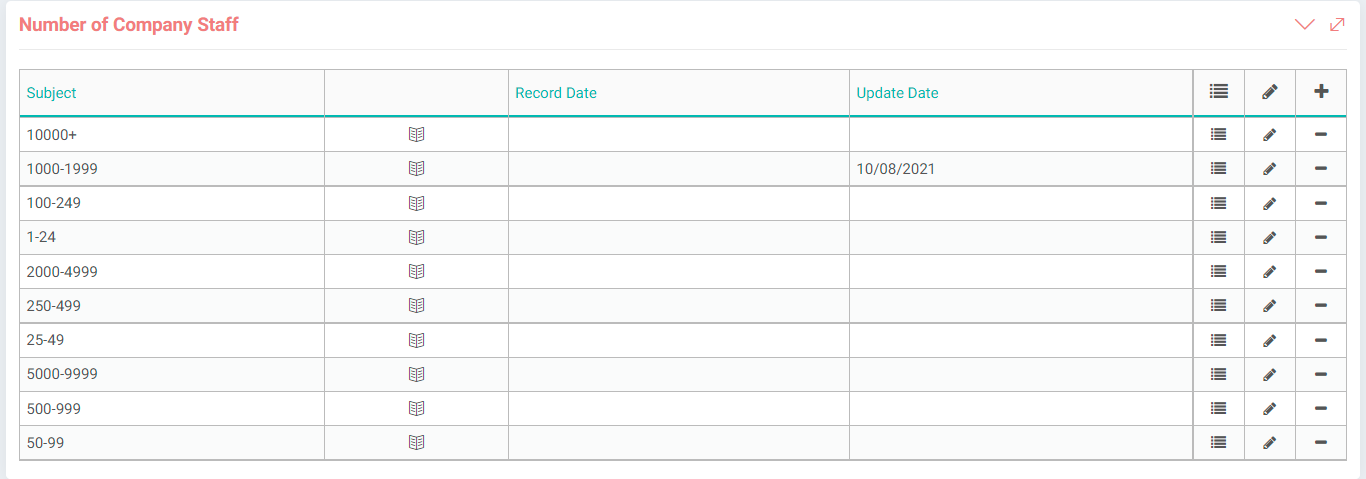Click the plus icon to add record
The height and width of the screenshot is (479, 1366).
pos(1321,91)
